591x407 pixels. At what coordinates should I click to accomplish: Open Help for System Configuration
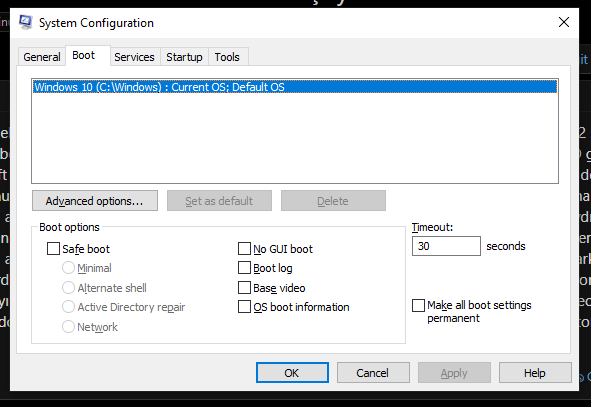(535, 373)
